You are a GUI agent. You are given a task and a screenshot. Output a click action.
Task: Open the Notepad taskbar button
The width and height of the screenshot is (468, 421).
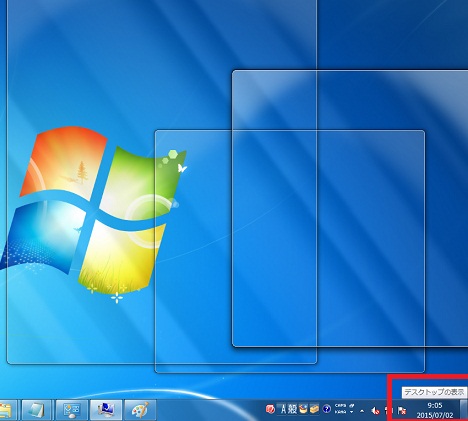click(36, 410)
